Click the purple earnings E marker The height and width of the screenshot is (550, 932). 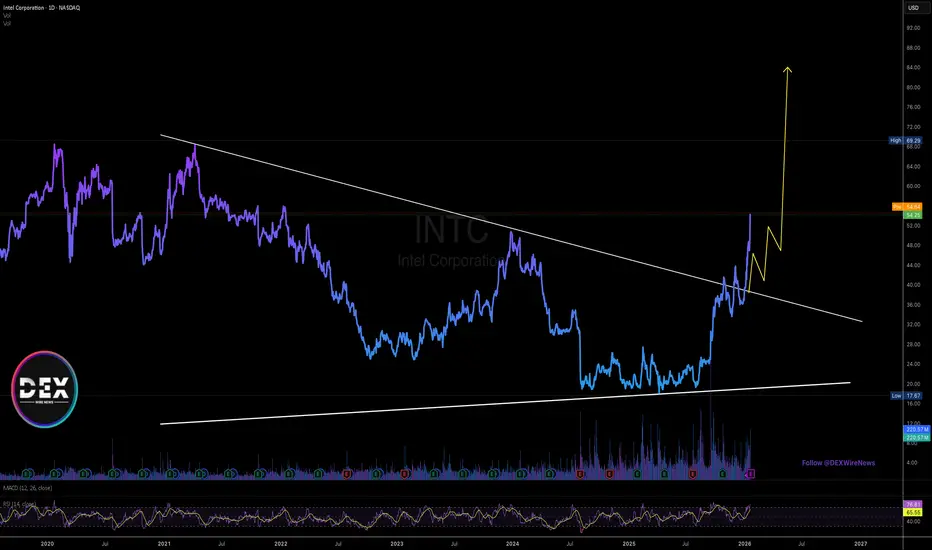click(751, 474)
